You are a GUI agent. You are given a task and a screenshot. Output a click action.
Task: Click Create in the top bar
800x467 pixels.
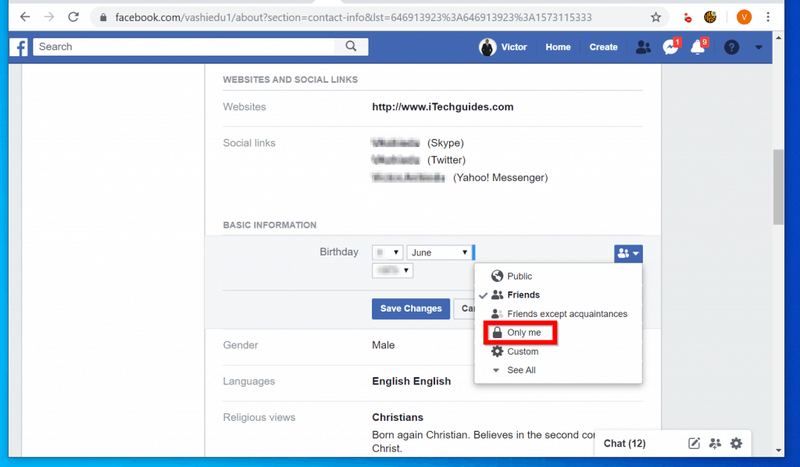603,47
